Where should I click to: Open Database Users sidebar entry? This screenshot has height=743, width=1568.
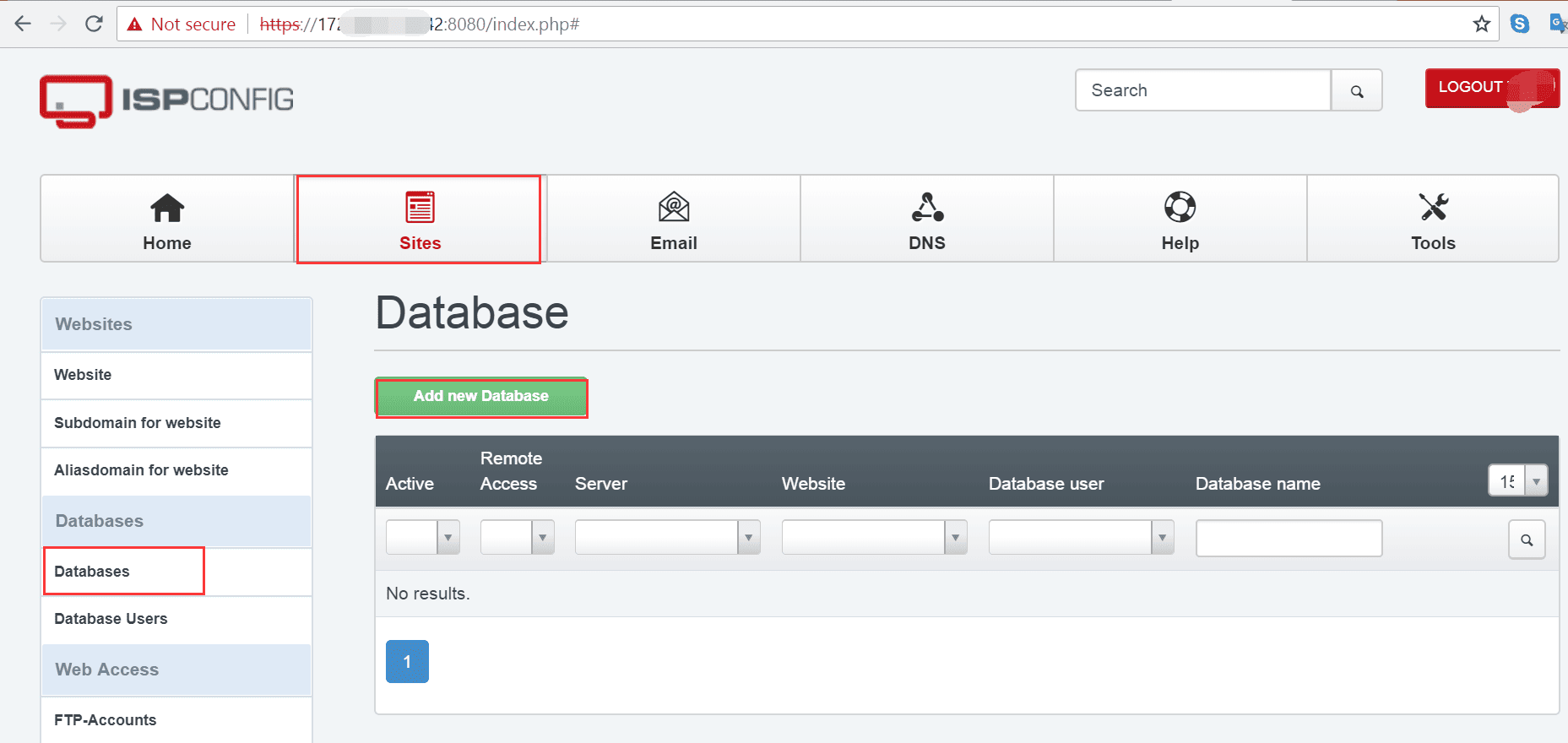point(176,619)
